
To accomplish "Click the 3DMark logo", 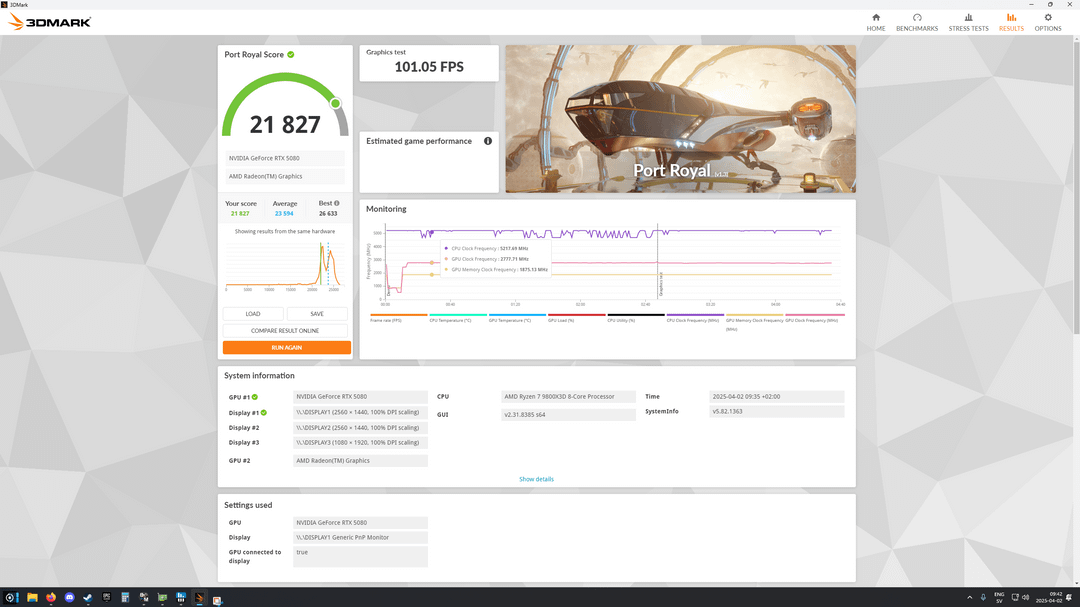I will 50,22.
